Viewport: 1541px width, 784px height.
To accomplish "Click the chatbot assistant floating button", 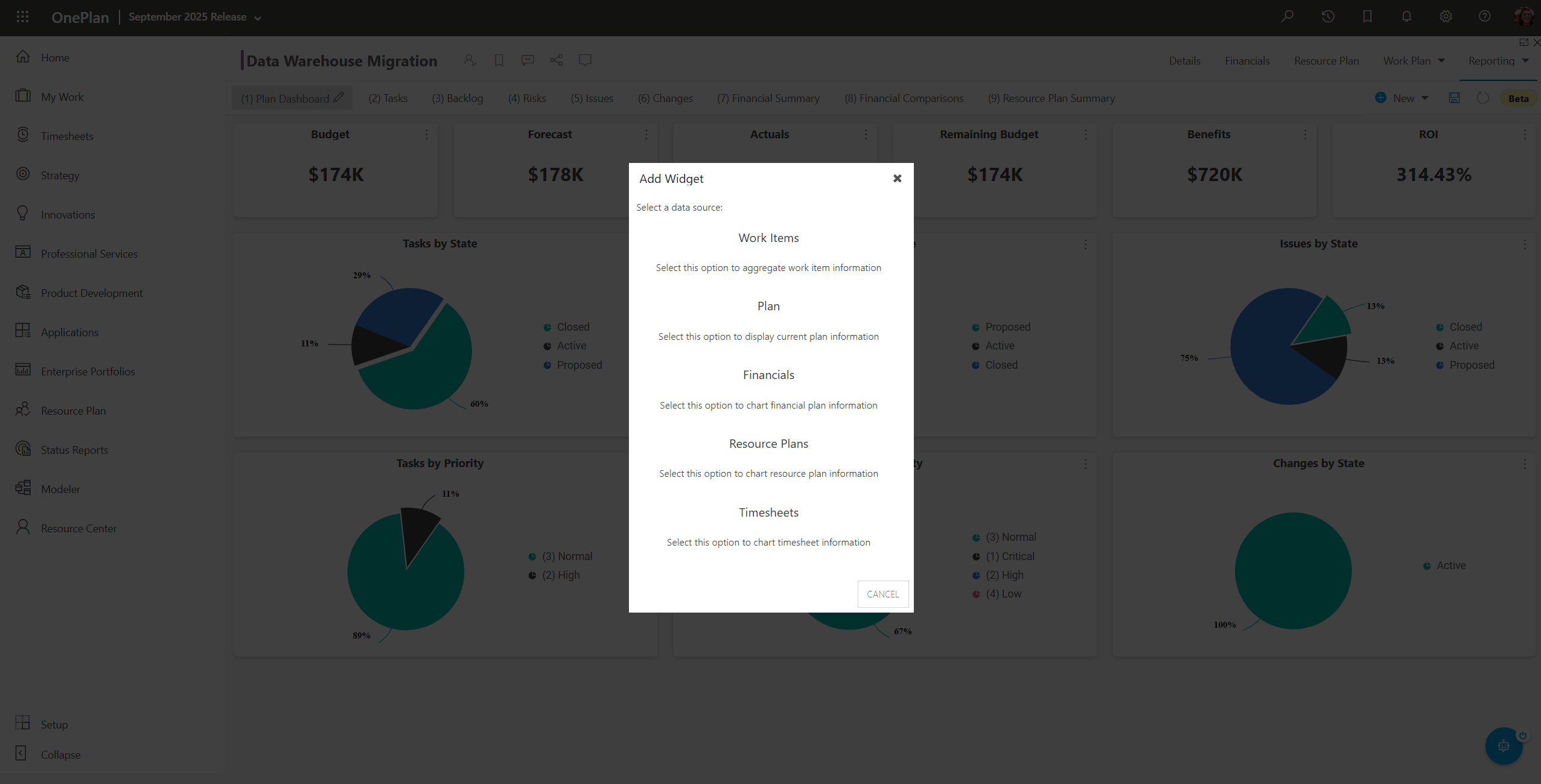I will [x=1503, y=746].
